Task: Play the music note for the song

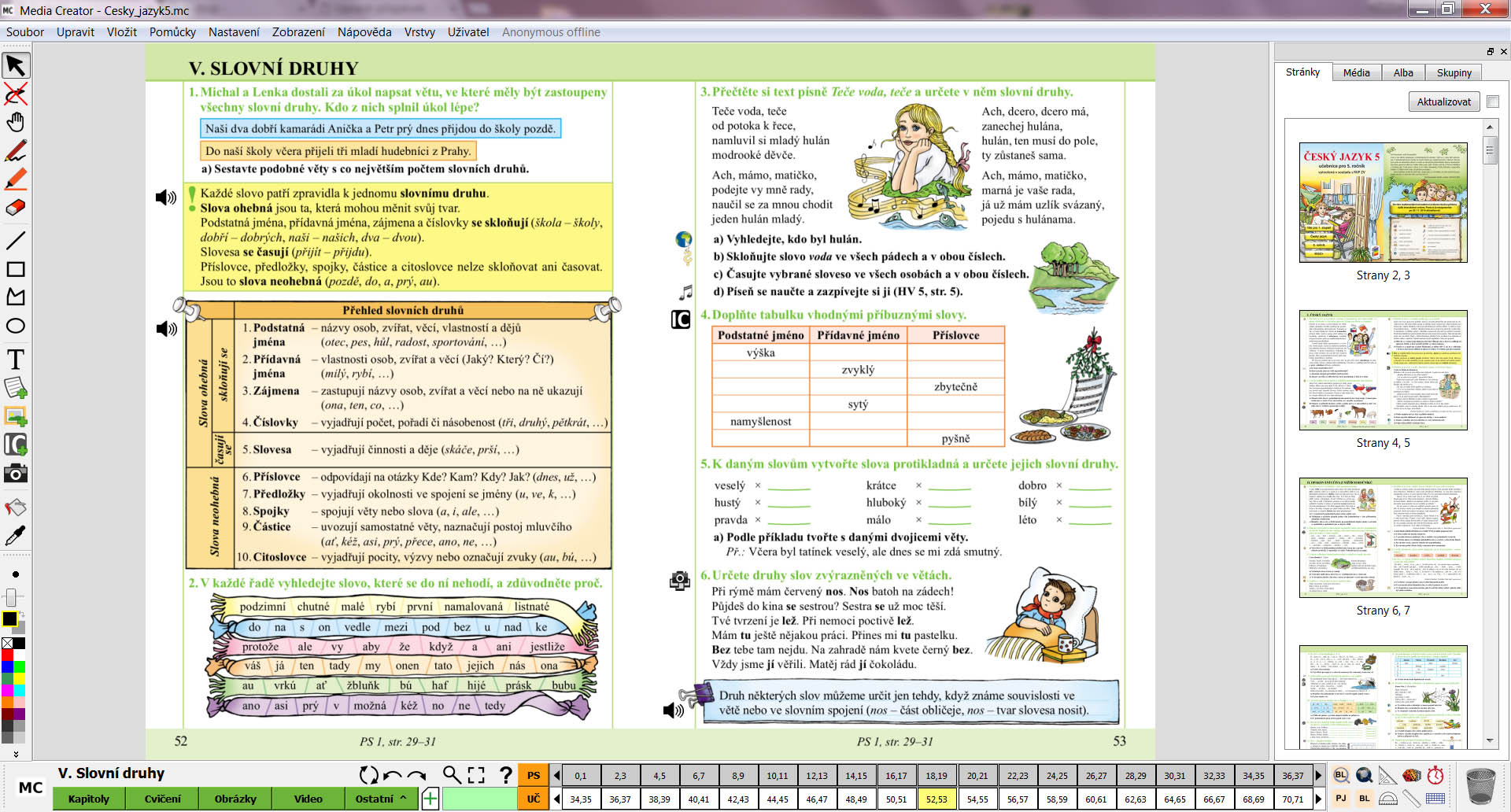Action: pos(686,292)
